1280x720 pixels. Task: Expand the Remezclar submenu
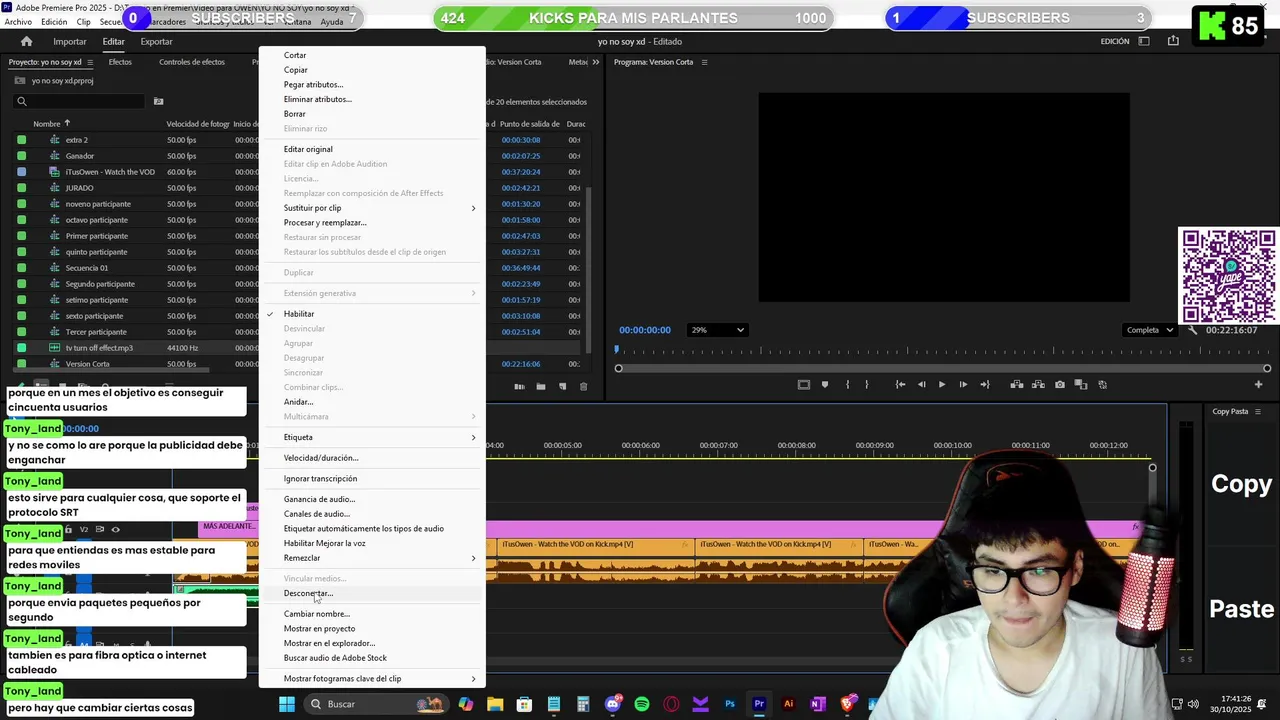[x=372, y=558]
